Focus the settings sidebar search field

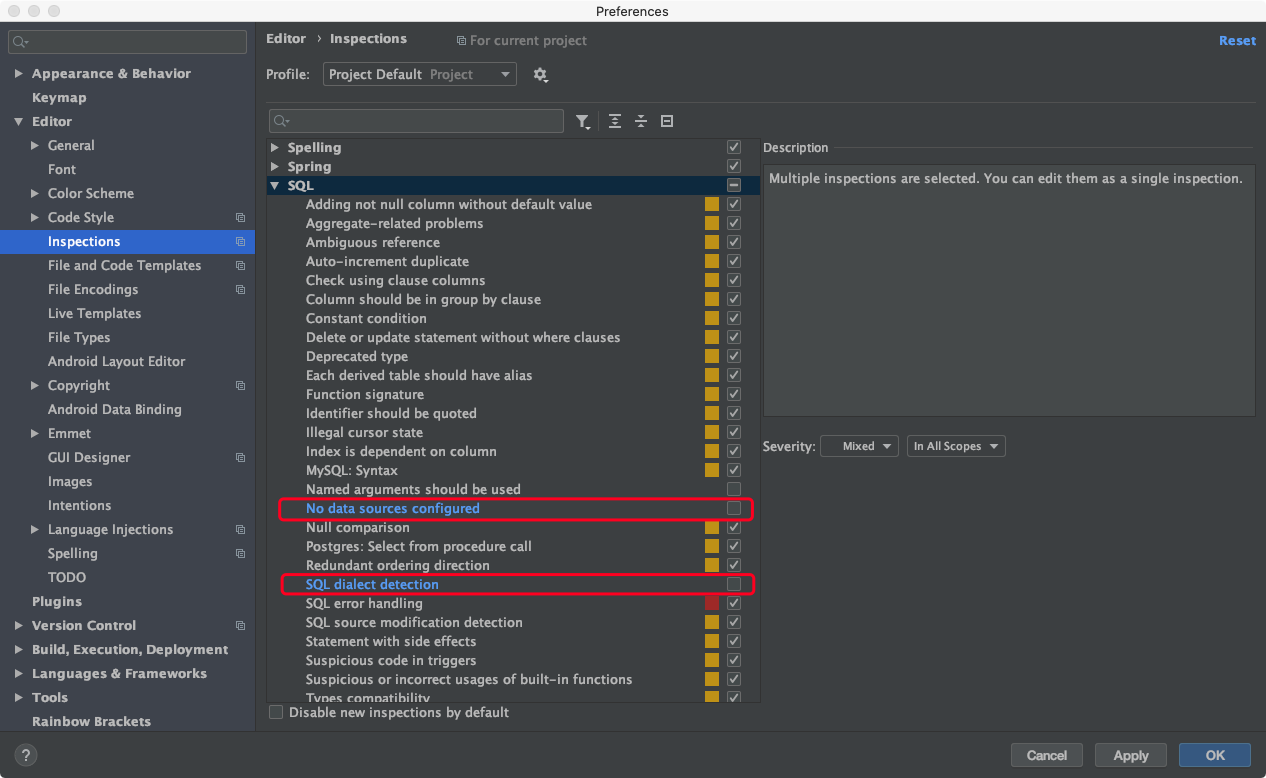[127, 42]
